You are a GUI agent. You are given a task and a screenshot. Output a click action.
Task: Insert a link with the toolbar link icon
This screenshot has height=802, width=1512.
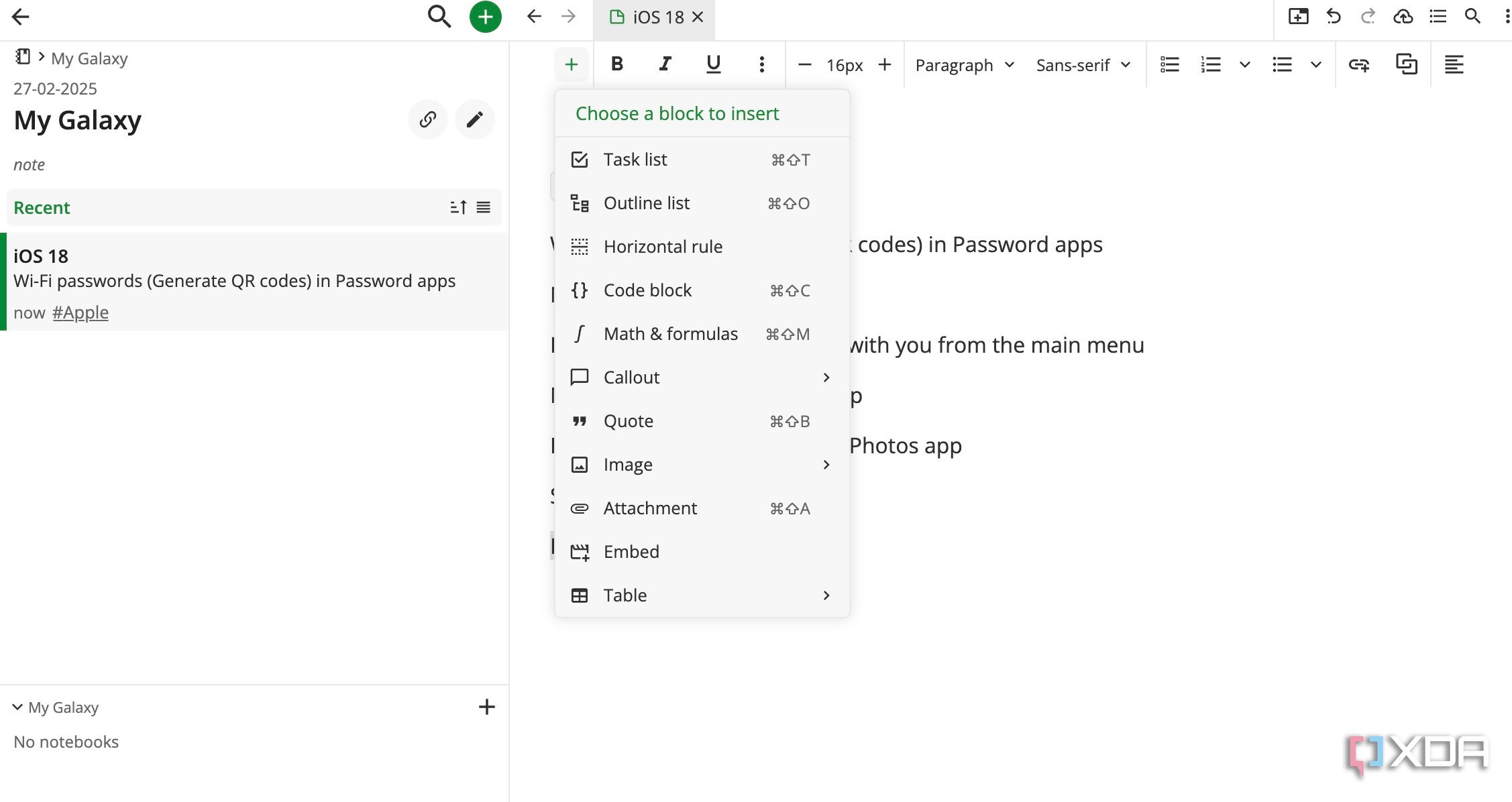pyautogui.click(x=1359, y=64)
